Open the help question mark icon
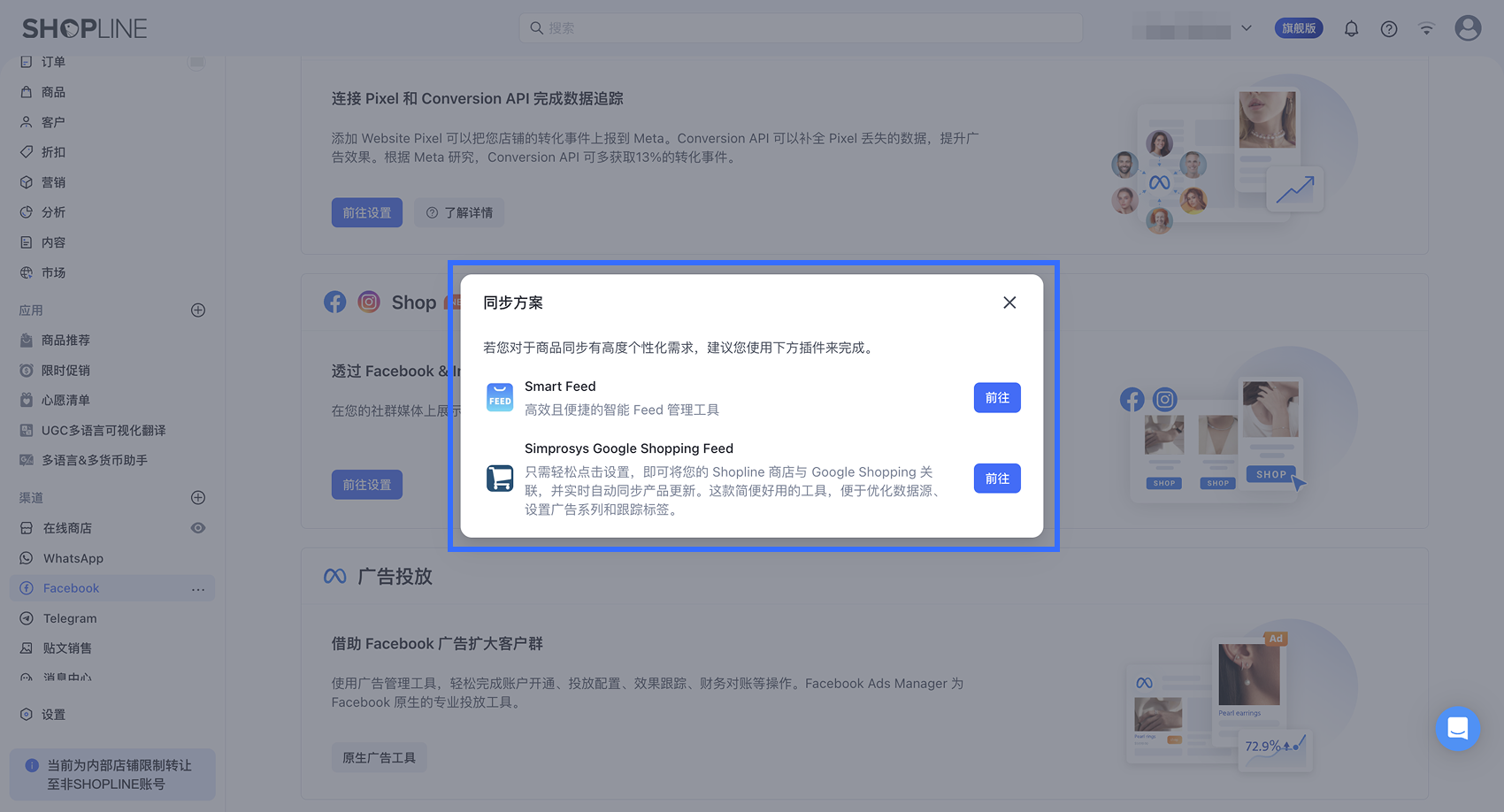This screenshot has width=1504, height=812. pos(1389,29)
